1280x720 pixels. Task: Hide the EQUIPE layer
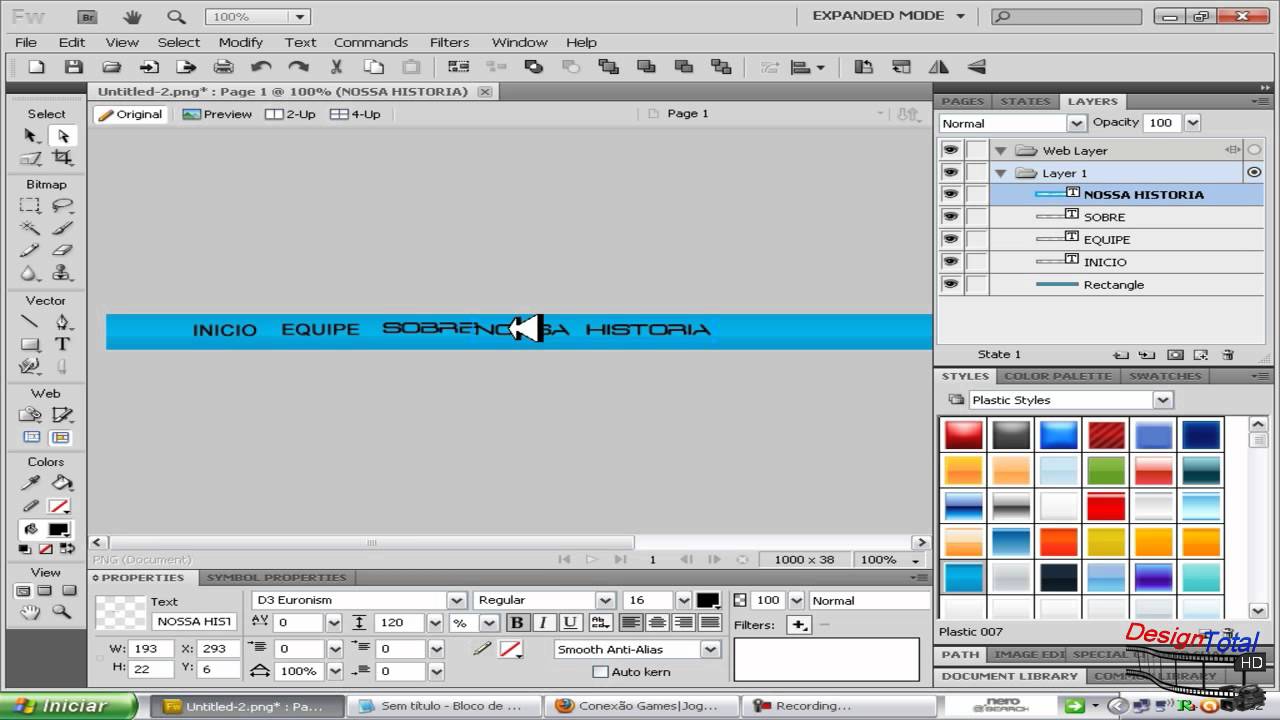(950, 239)
